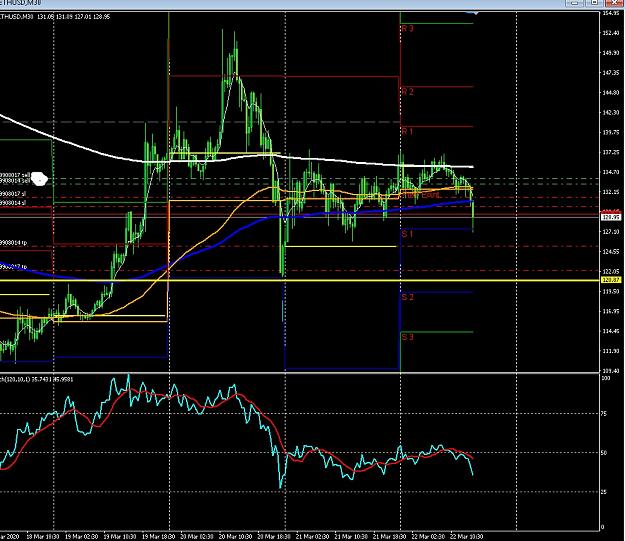Click the 21 Mar 02:30 time label
625x541 pixels.
pyautogui.click(x=312, y=537)
